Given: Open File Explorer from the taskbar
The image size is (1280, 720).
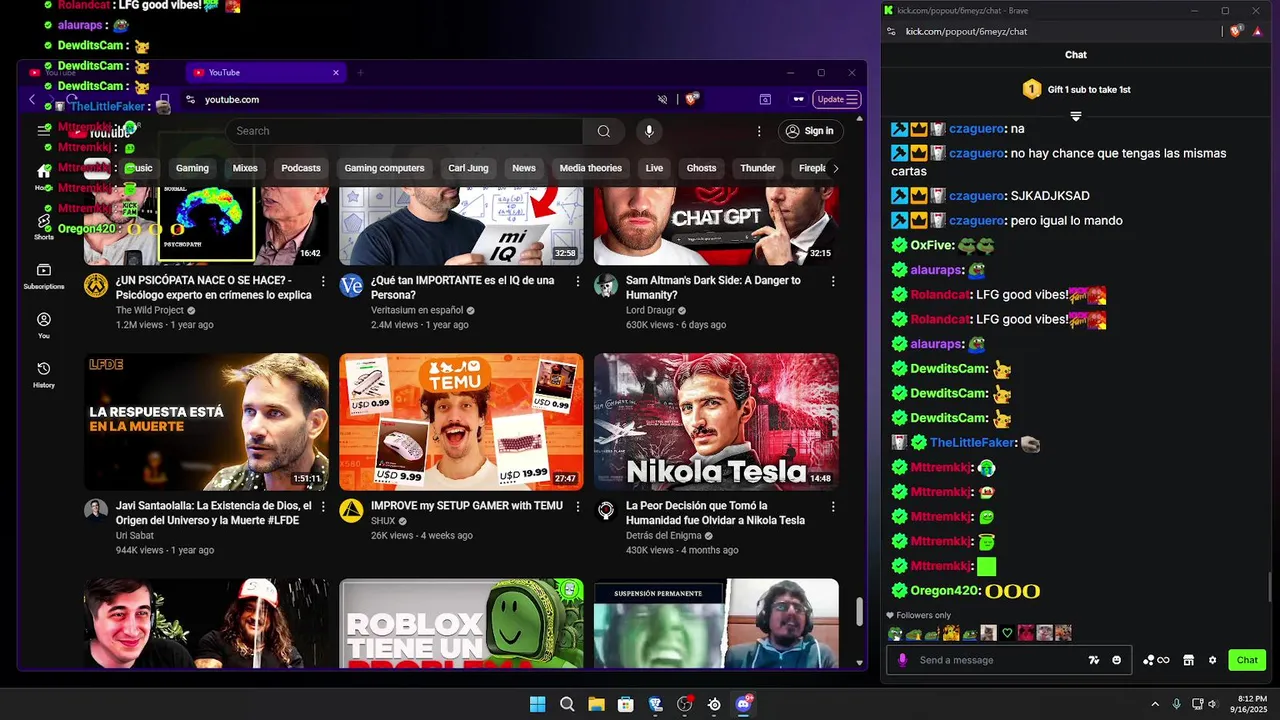Looking at the screenshot, I should click(x=596, y=704).
